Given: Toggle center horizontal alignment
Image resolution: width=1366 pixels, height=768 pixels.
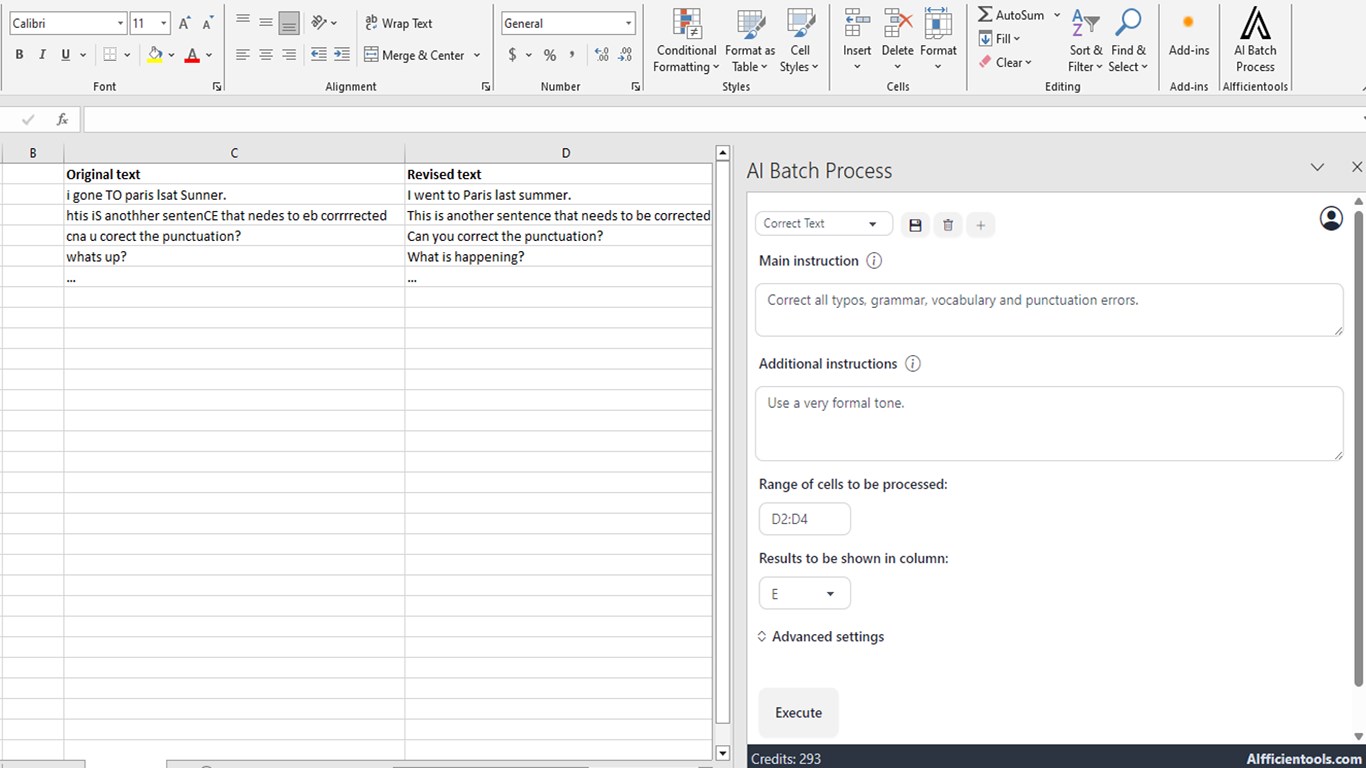Looking at the screenshot, I should (266, 55).
